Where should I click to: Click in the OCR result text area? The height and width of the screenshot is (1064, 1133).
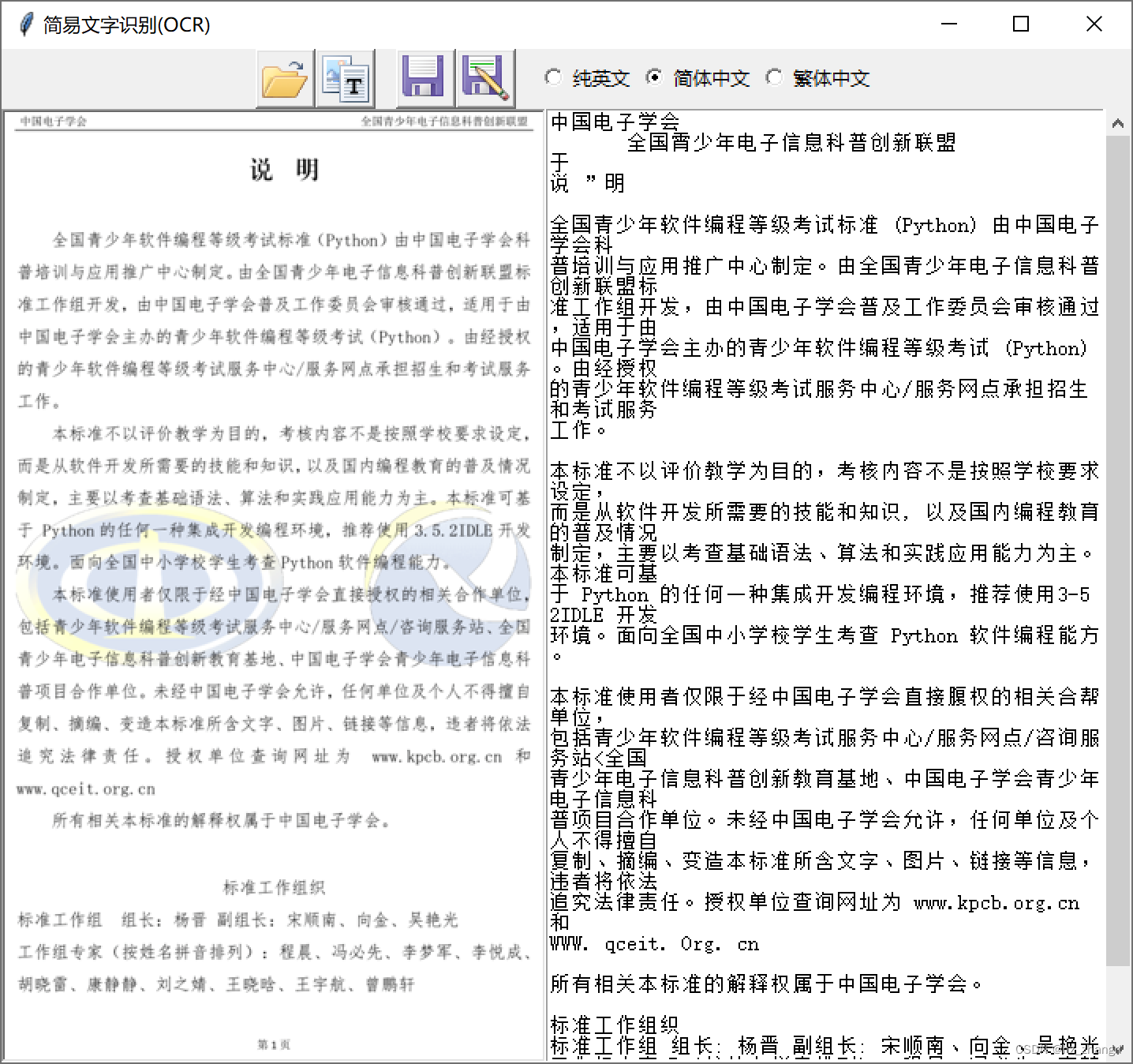click(826, 585)
